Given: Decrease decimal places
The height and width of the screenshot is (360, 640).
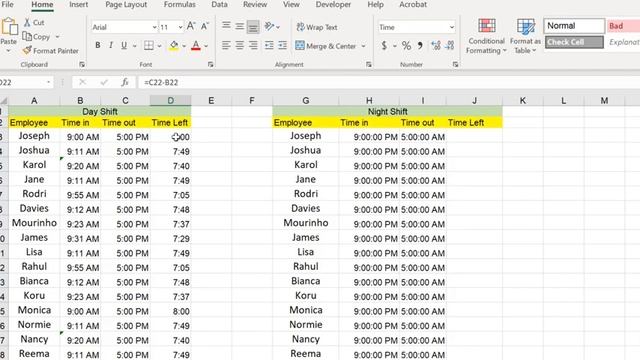Looking at the screenshot, I should coord(450,45).
